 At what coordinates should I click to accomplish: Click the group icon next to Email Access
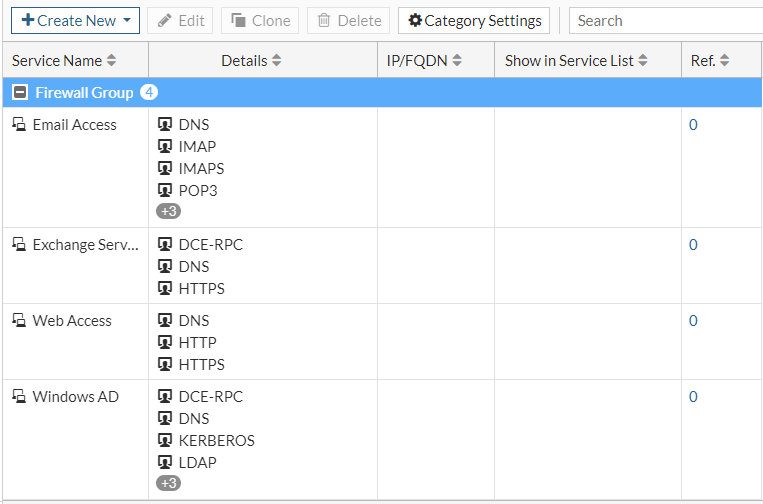[x=19, y=125]
